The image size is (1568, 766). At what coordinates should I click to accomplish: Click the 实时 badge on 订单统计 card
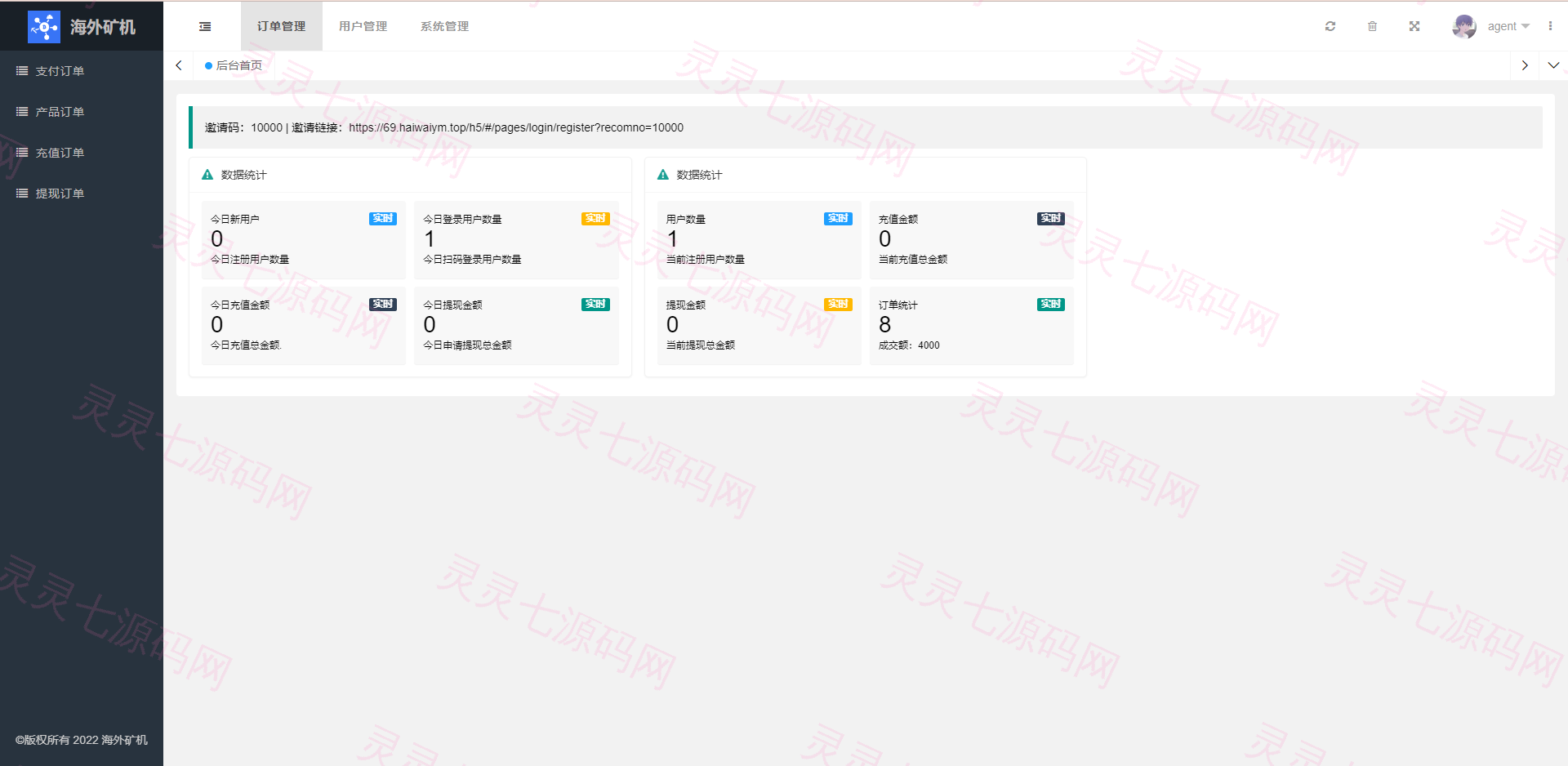click(x=1051, y=305)
